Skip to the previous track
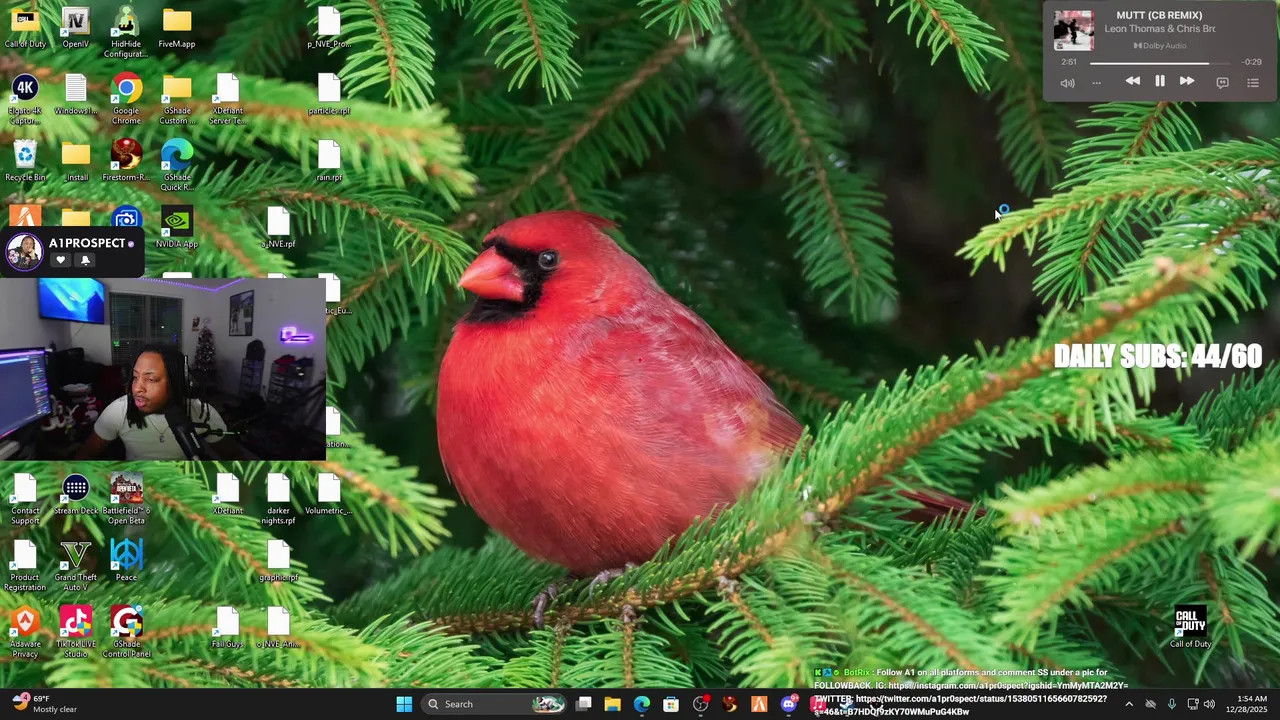This screenshot has width=1280, height=720. (x=1132, y=81)
